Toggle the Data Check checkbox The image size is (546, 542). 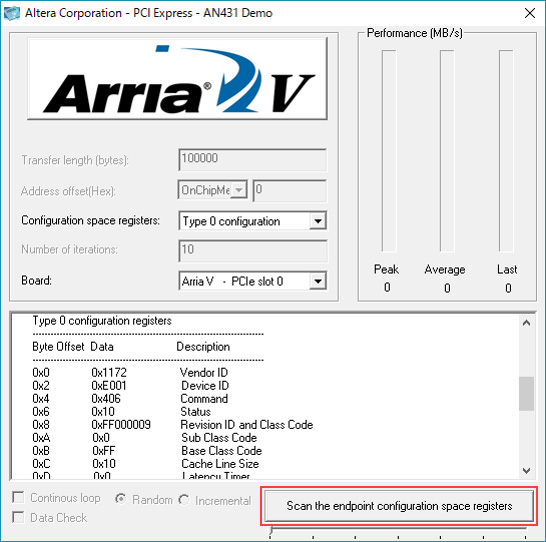pyautogui.click(x=18, y=517)
